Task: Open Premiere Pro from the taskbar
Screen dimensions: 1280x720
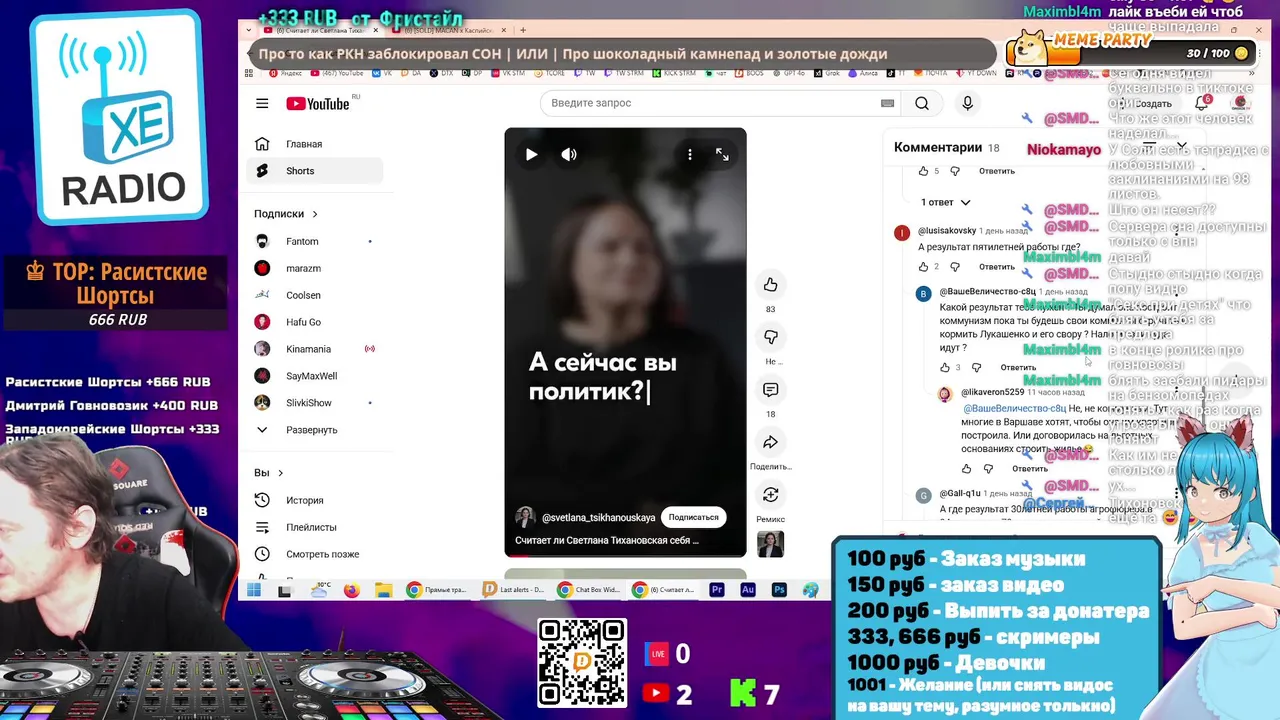Action: click(716, 590)
